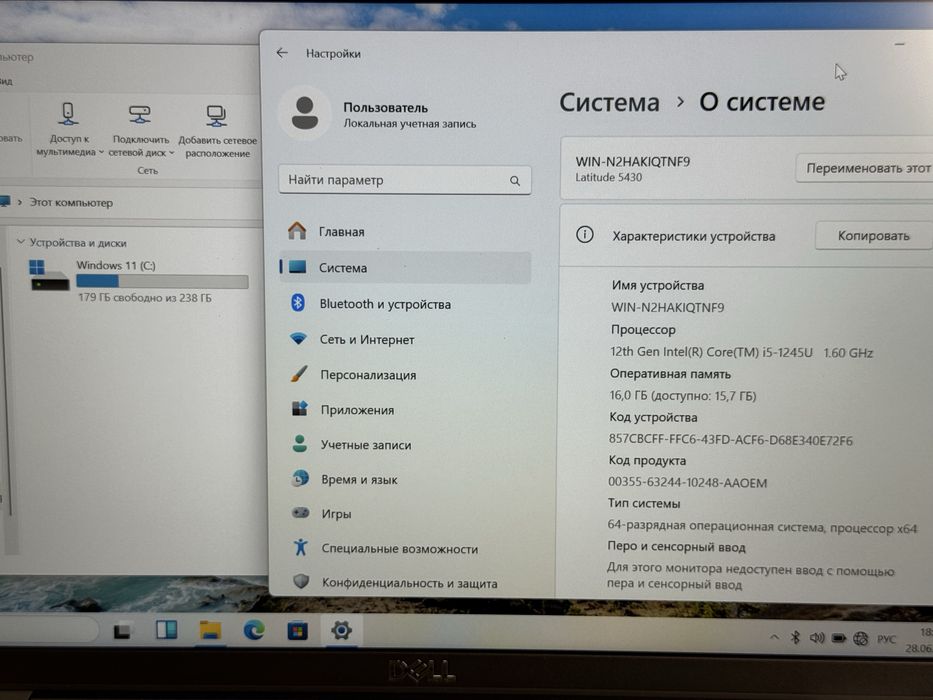The height and width of the screenshot is (700, 933).
Task: Open dropdown arrow of Подключить сетевой диск
Action: (172, 153)
